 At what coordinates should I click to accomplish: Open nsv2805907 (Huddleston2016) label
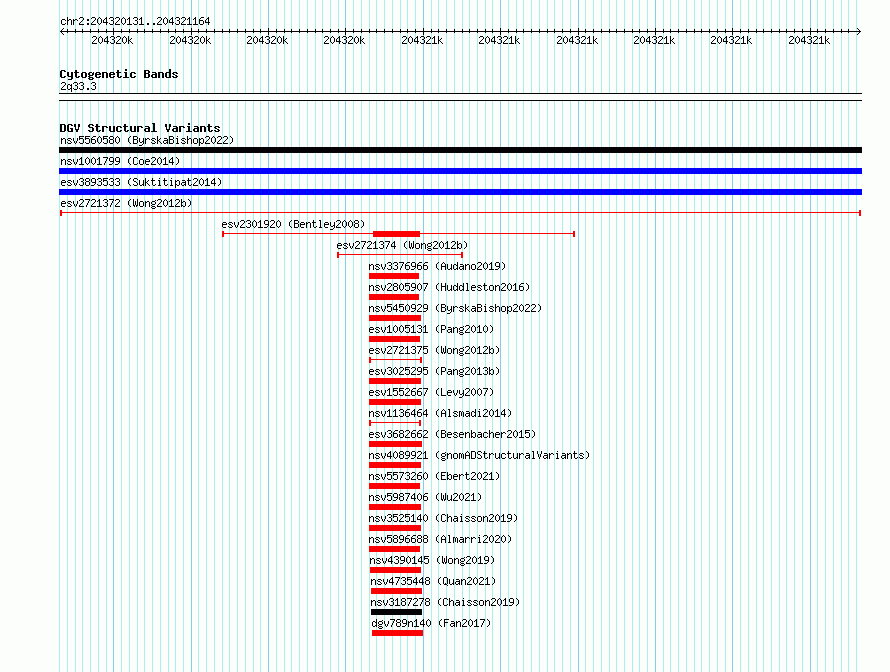(449, 287)
